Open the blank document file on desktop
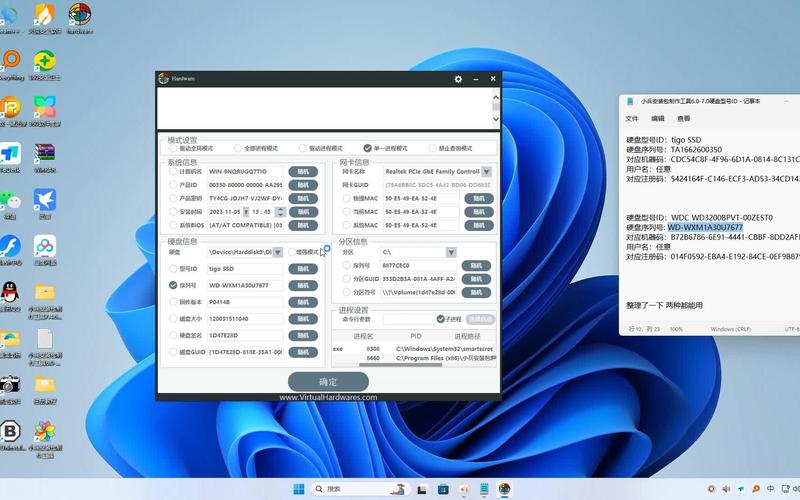 (x=45, y=347)
